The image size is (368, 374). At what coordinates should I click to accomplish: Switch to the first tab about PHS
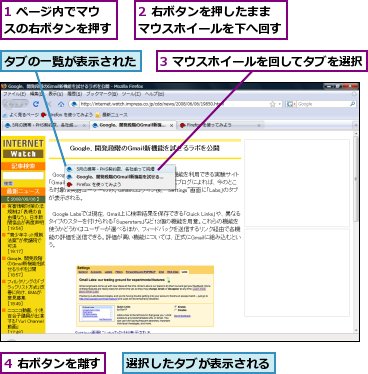(x=46, y=125)
